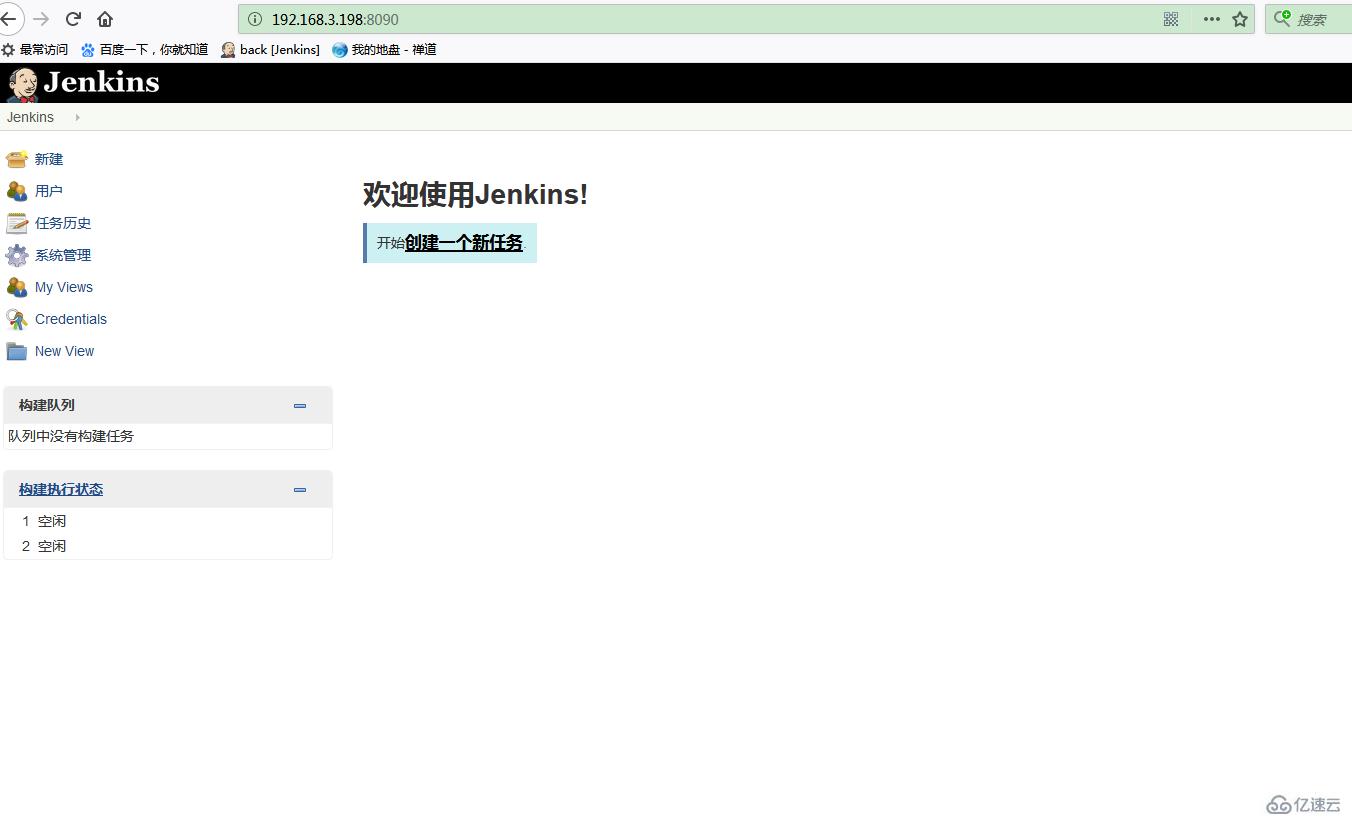This screenshot has width=1352, height=826.
Task: Click the 系统管理 gear icon
Action: point(17,255)
